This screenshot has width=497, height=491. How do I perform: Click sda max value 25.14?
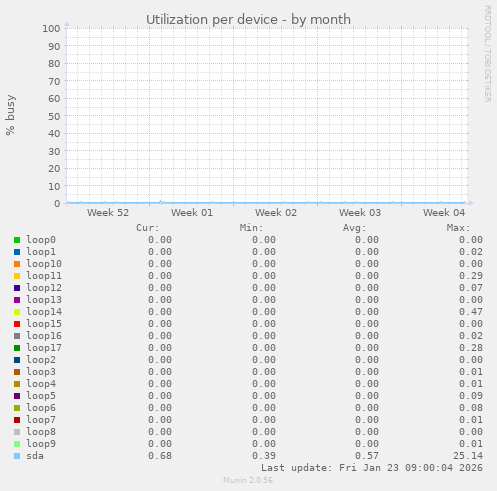(468, 456)
